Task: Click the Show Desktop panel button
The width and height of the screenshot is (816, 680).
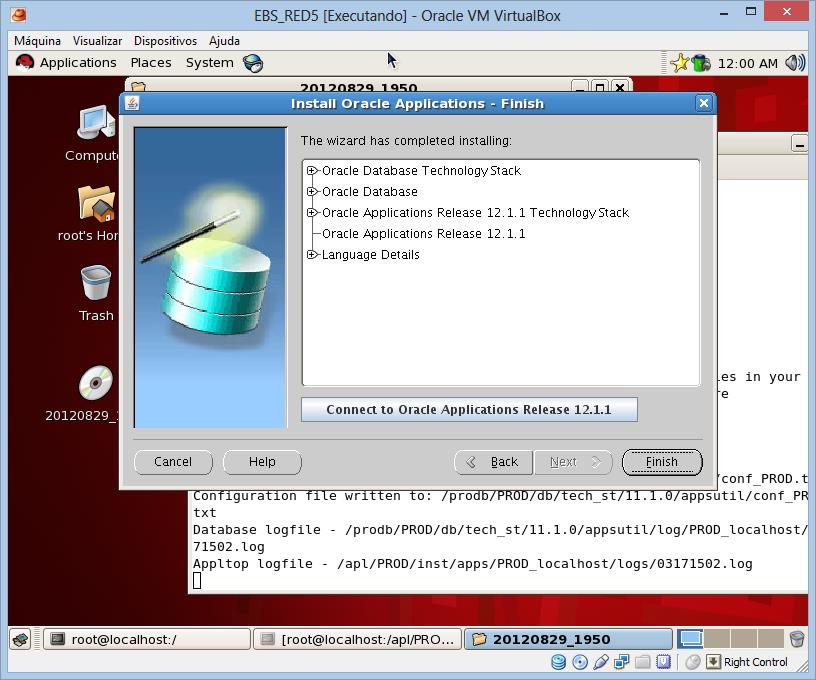Action: 21,639
